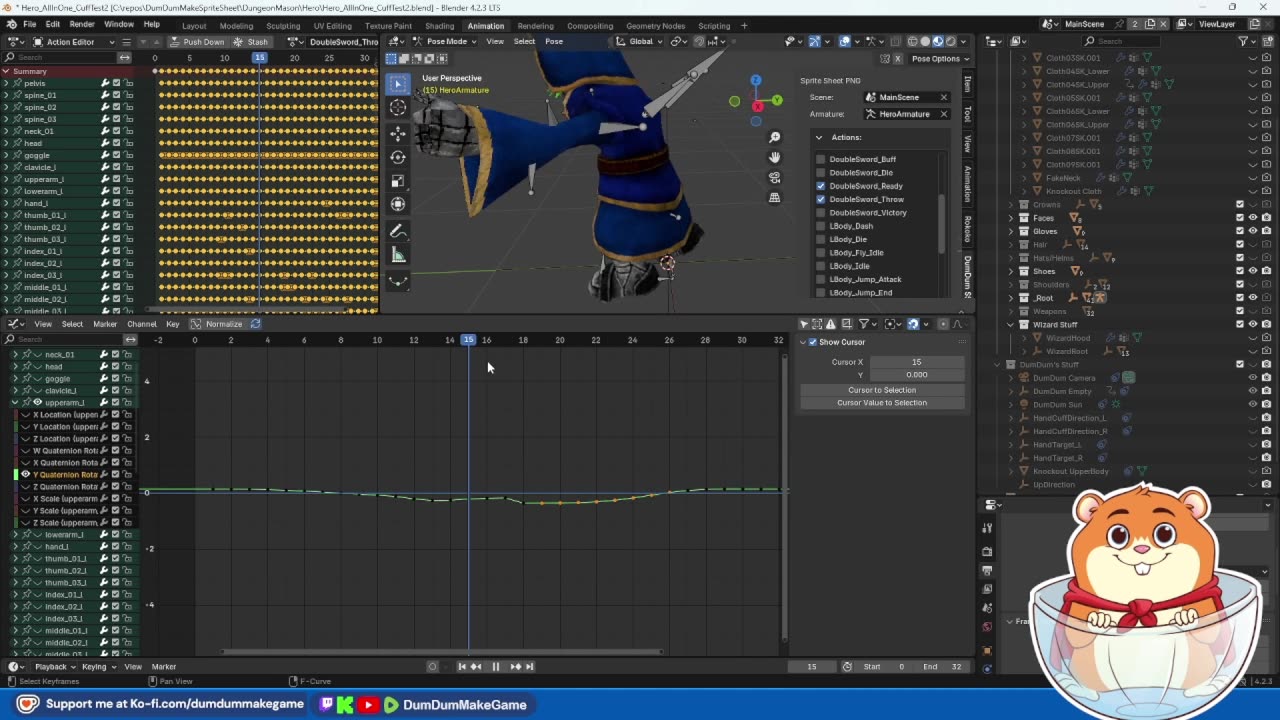Click Cursor to Selection button
Image resolution: width=1280 pixels, height=720 pixels.
(882, 390)
